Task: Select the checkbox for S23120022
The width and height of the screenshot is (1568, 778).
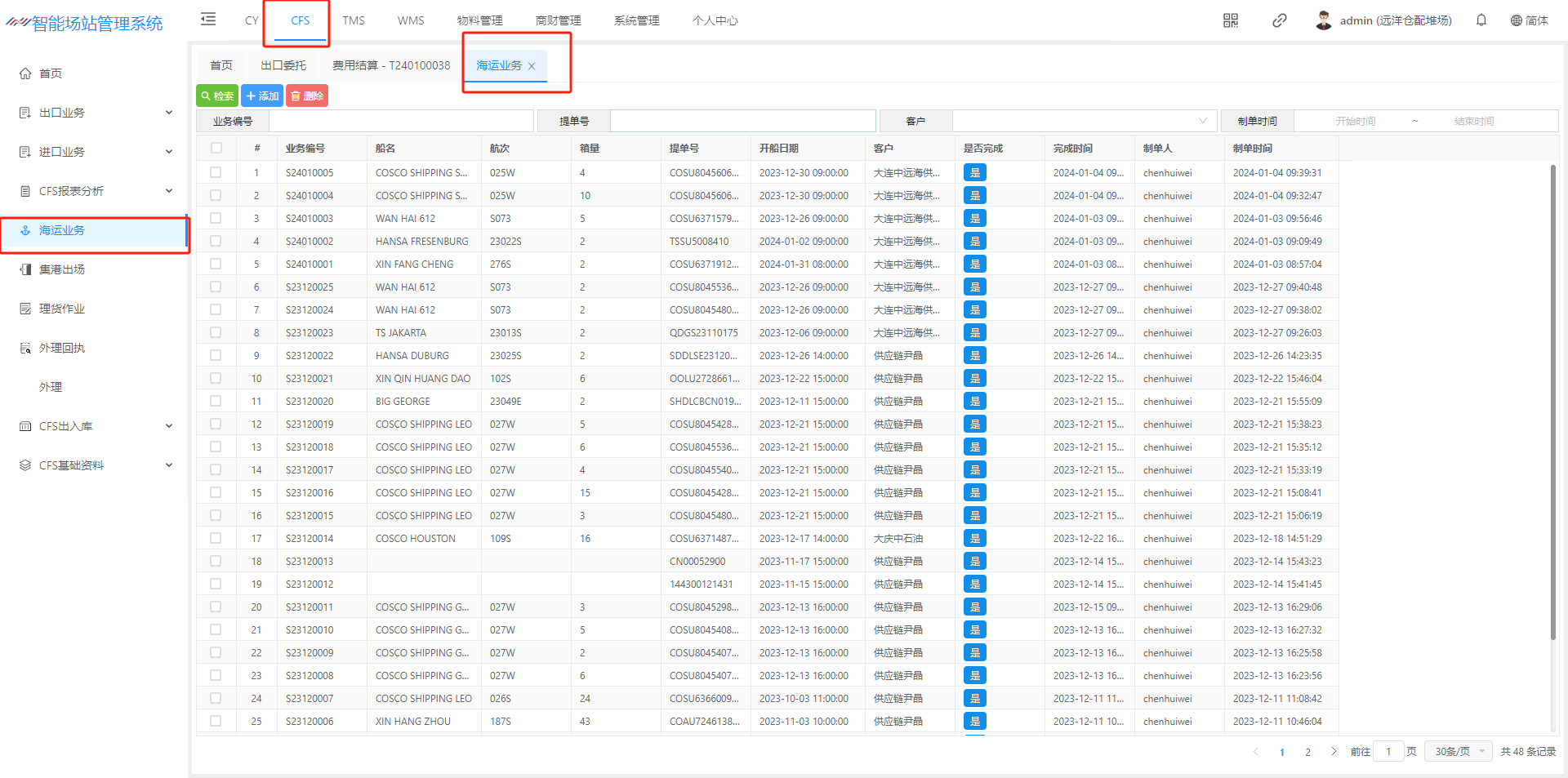Action: (216, 355)
